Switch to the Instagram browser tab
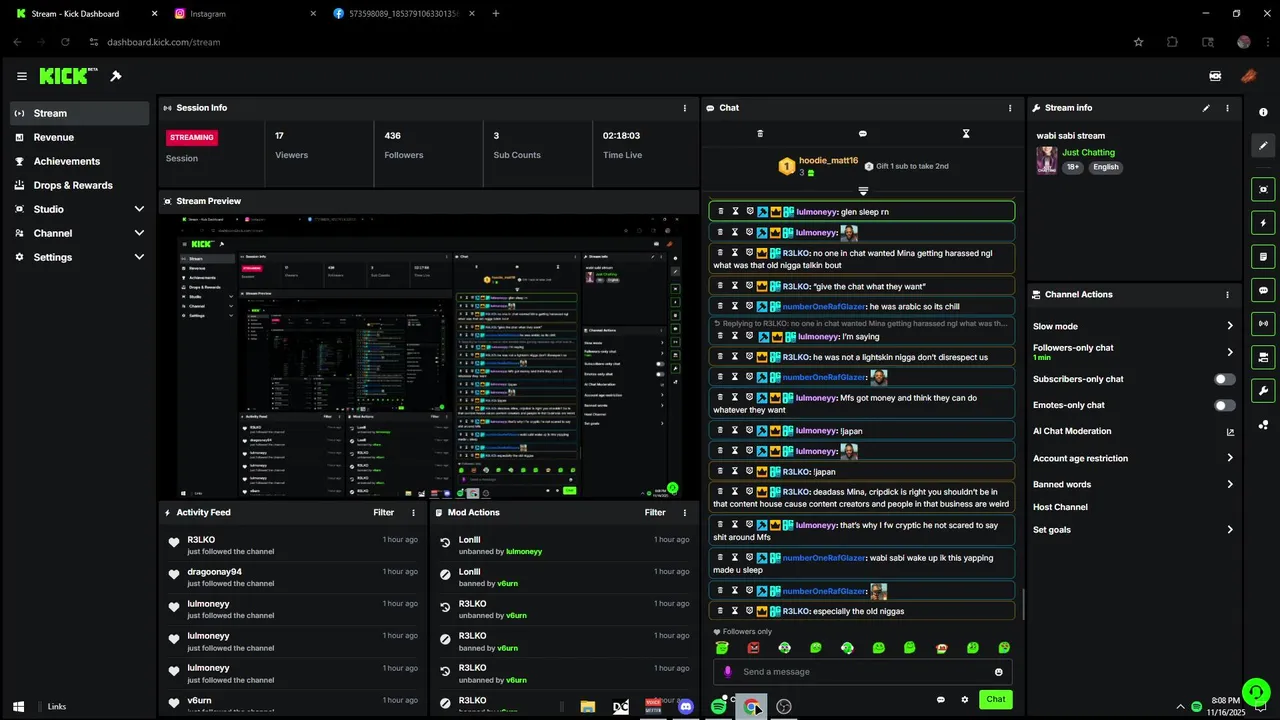Screen dimensions: 1280x720 pos(244,14)
